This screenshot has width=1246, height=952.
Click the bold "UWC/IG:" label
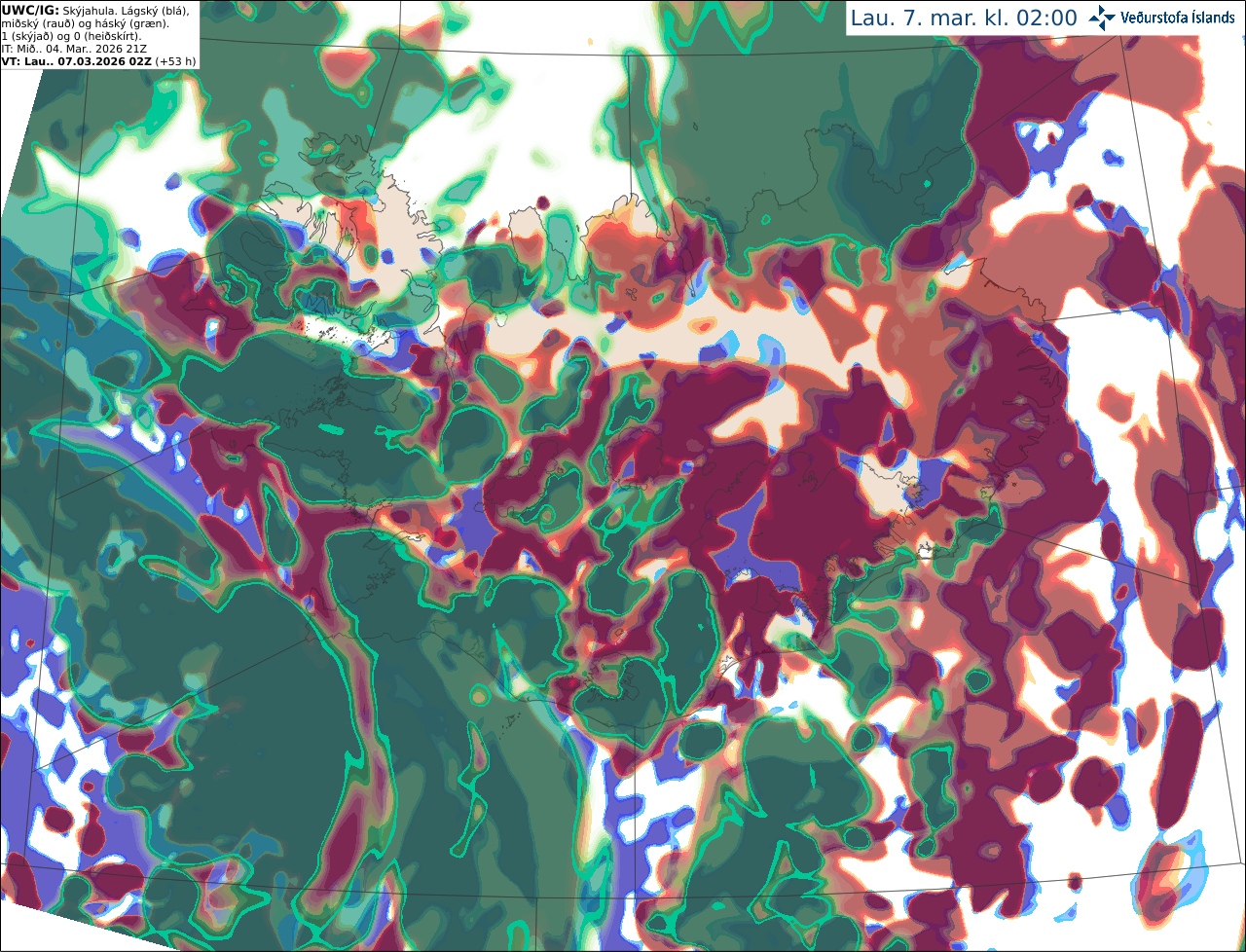click(x=30, y=10)
